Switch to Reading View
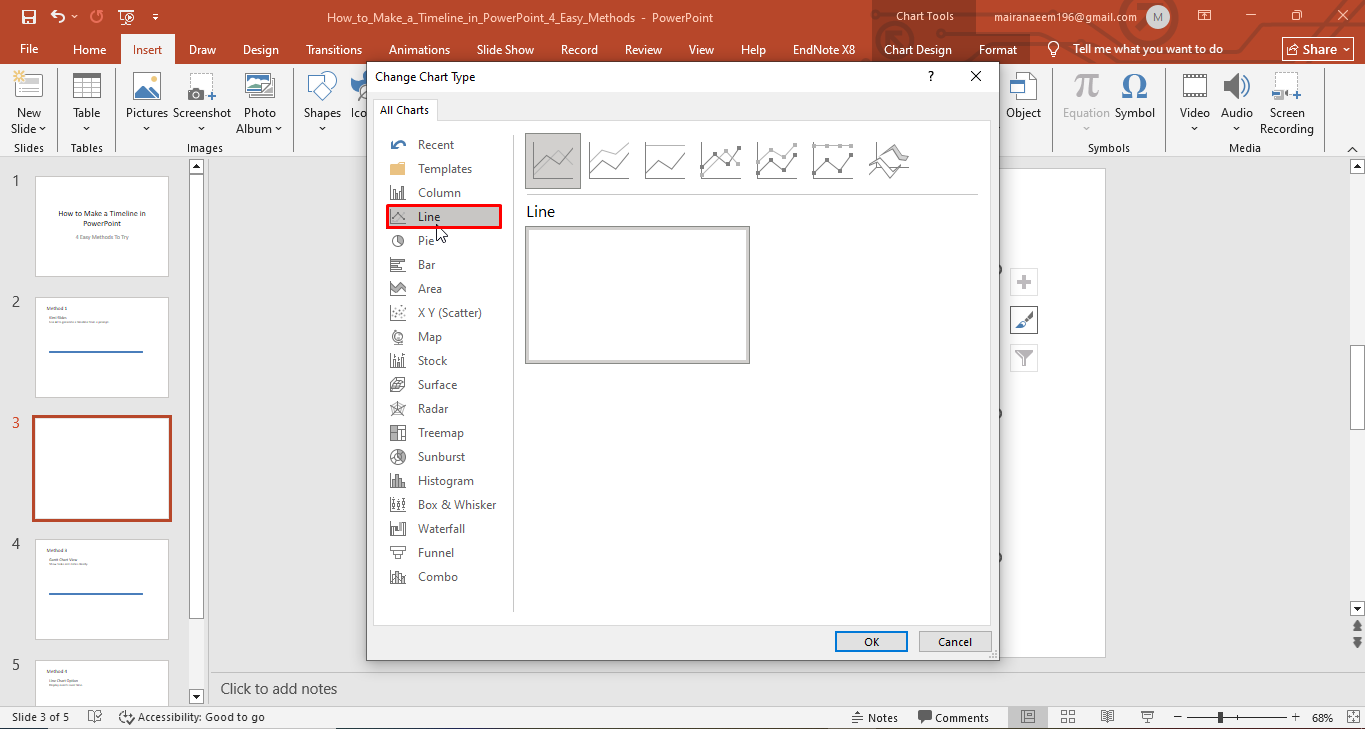 pyautogui.click(x=1107, y=717)
